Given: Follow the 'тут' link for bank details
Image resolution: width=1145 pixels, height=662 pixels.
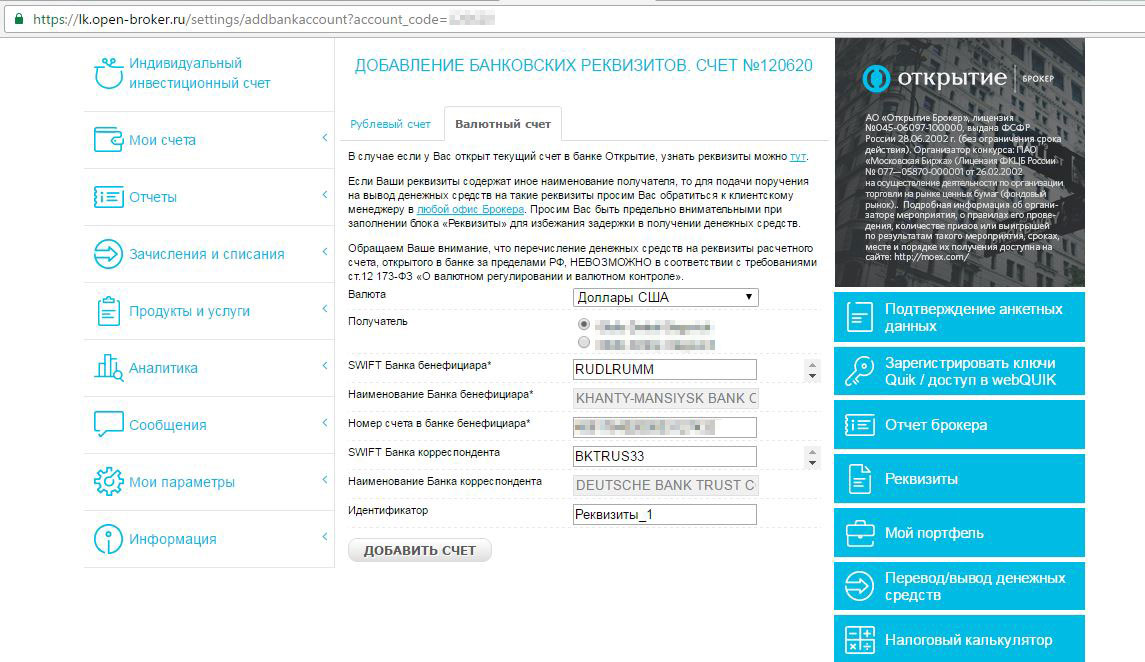Looking at the screenshot, I should [797, 156].
